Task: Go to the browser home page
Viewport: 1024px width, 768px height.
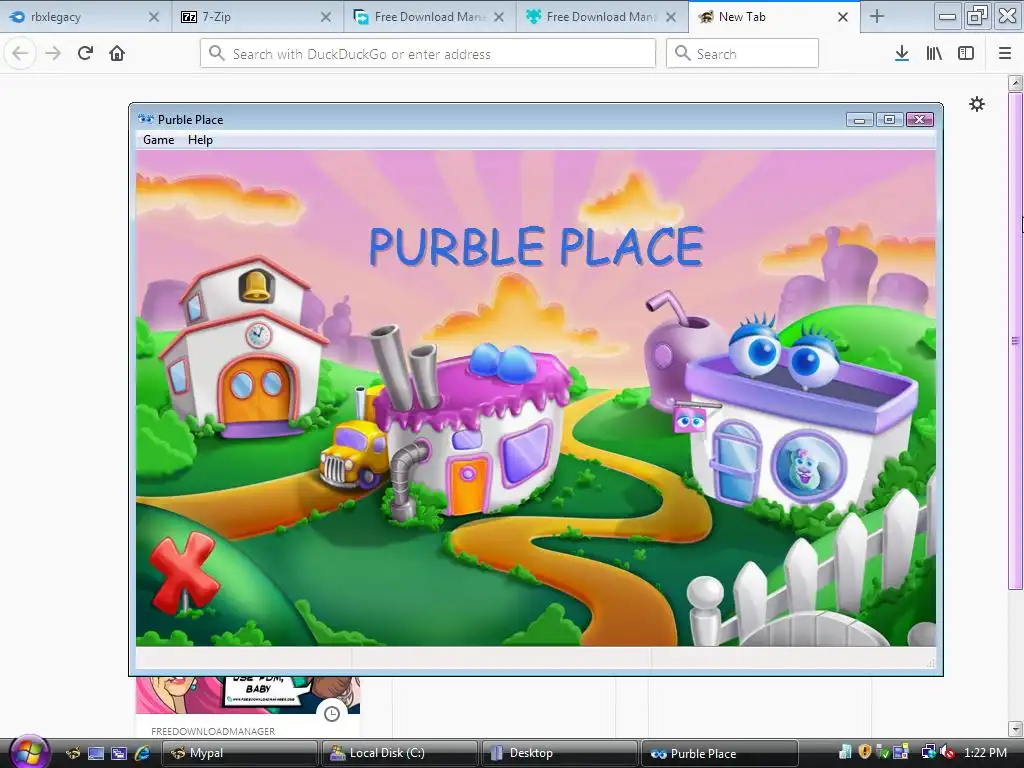Action: [x=117, y=54]
